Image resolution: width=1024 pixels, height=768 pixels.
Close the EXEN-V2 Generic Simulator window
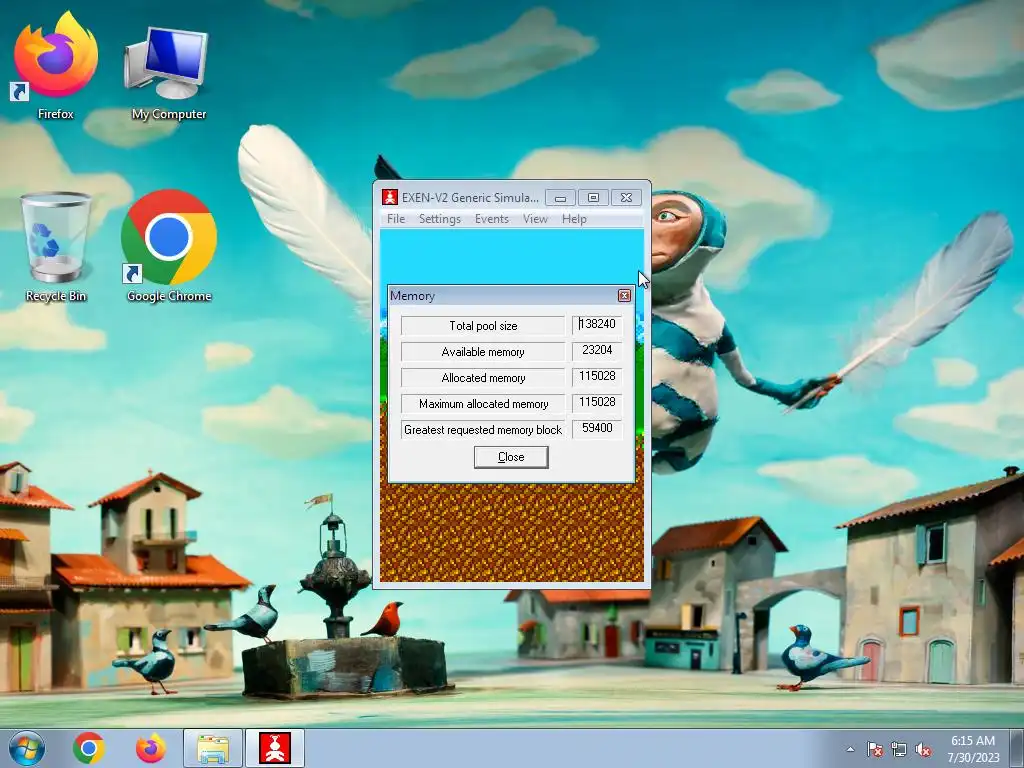point(626,197)
